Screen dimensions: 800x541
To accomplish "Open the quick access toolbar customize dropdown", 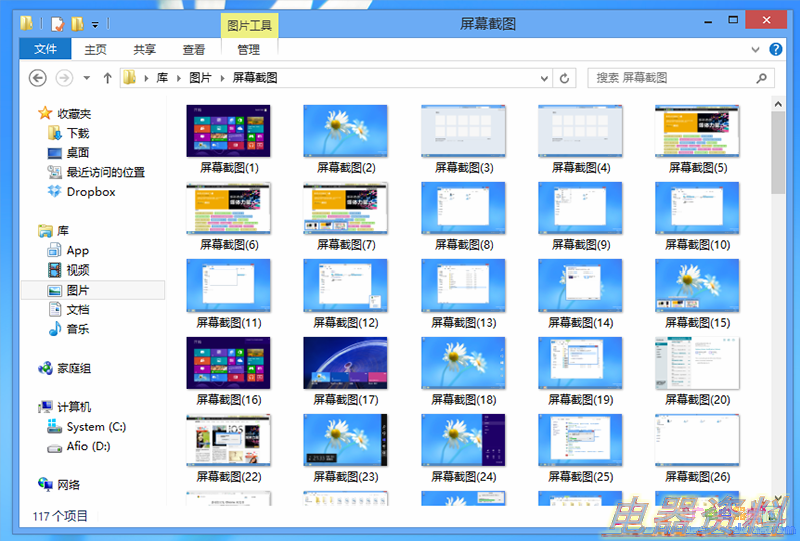I will click(95, 22).
